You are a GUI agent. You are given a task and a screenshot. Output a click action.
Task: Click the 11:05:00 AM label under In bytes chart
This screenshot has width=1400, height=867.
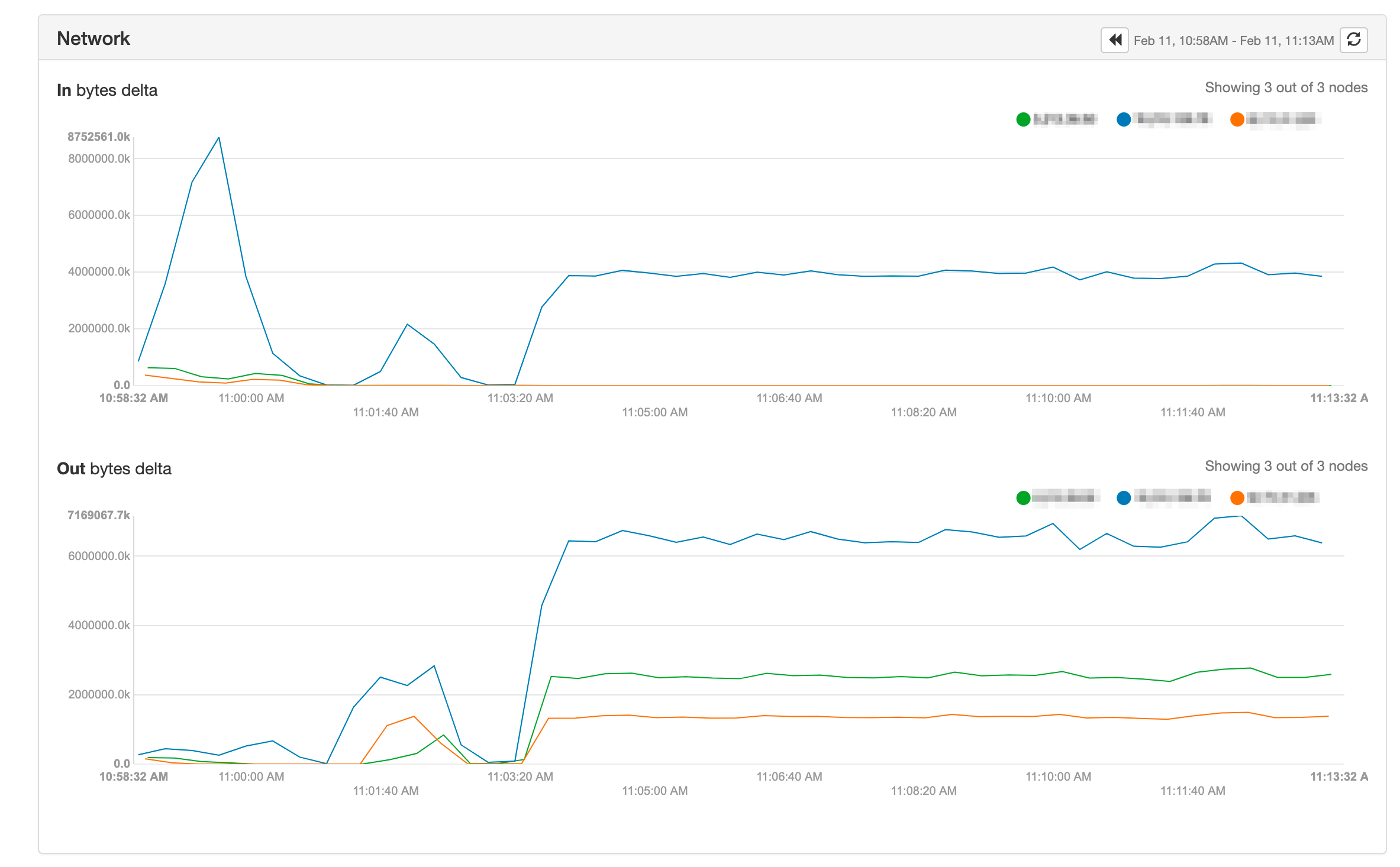(654, 412)
